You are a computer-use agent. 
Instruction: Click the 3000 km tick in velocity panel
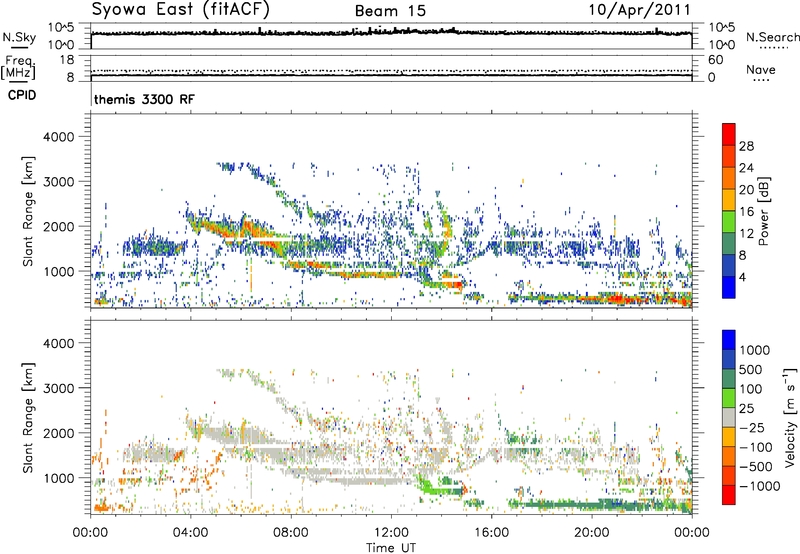click(59, 388)
